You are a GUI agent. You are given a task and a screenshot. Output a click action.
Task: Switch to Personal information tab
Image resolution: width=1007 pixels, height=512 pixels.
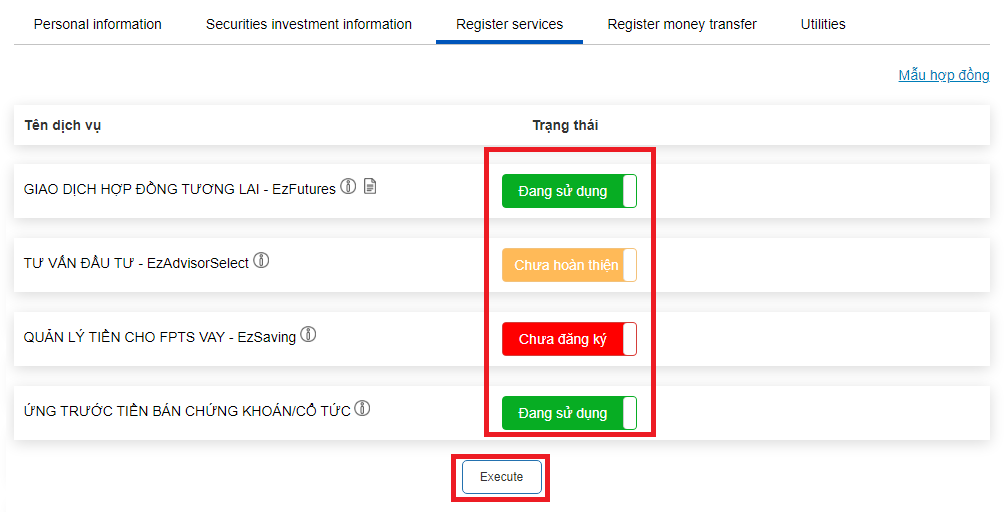coord(98,24)
